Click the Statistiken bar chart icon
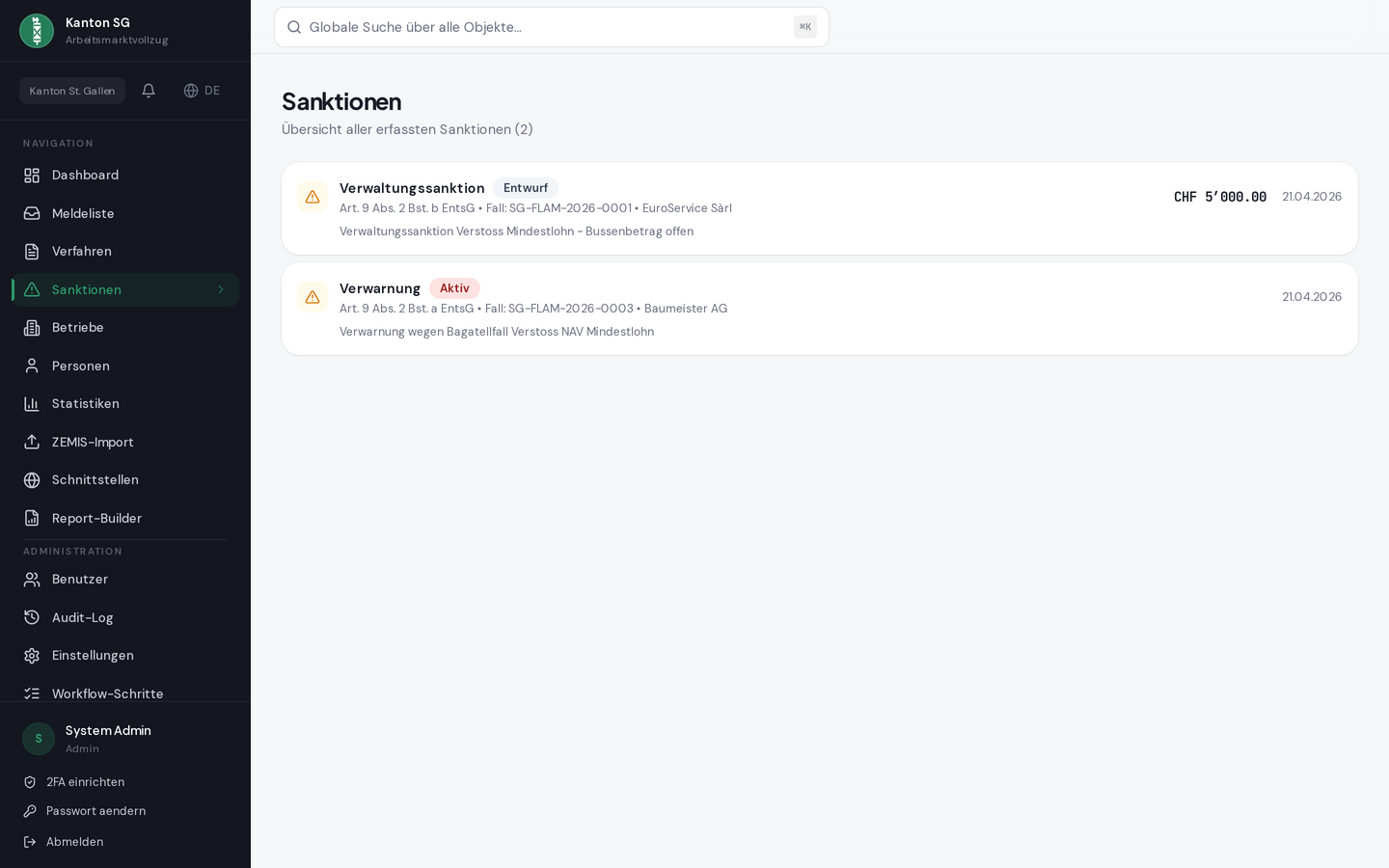Viewport: 1389px width, 868px height. [32, 404]
